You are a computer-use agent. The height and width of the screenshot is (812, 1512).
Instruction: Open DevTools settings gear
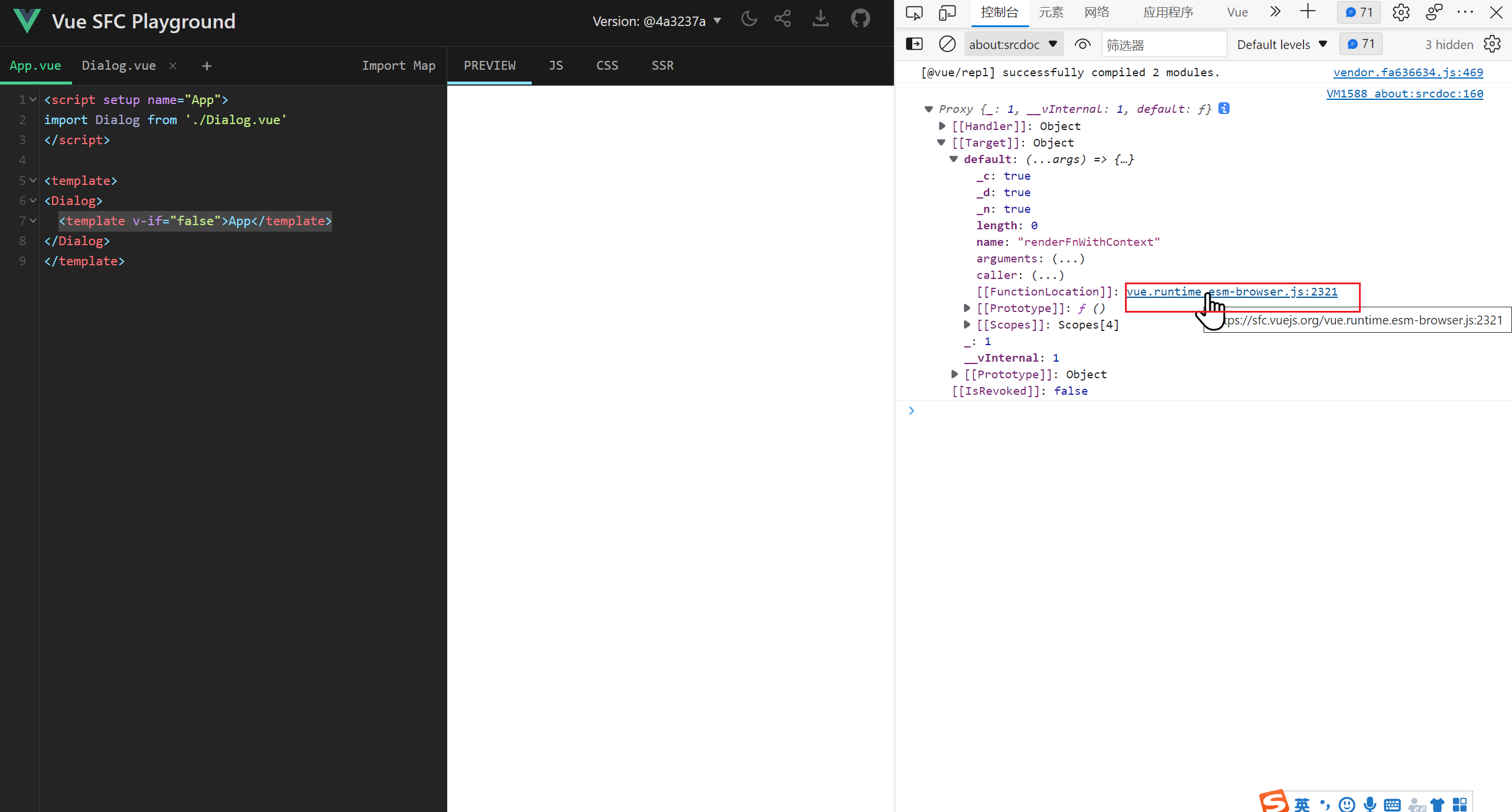point(1400,12)
